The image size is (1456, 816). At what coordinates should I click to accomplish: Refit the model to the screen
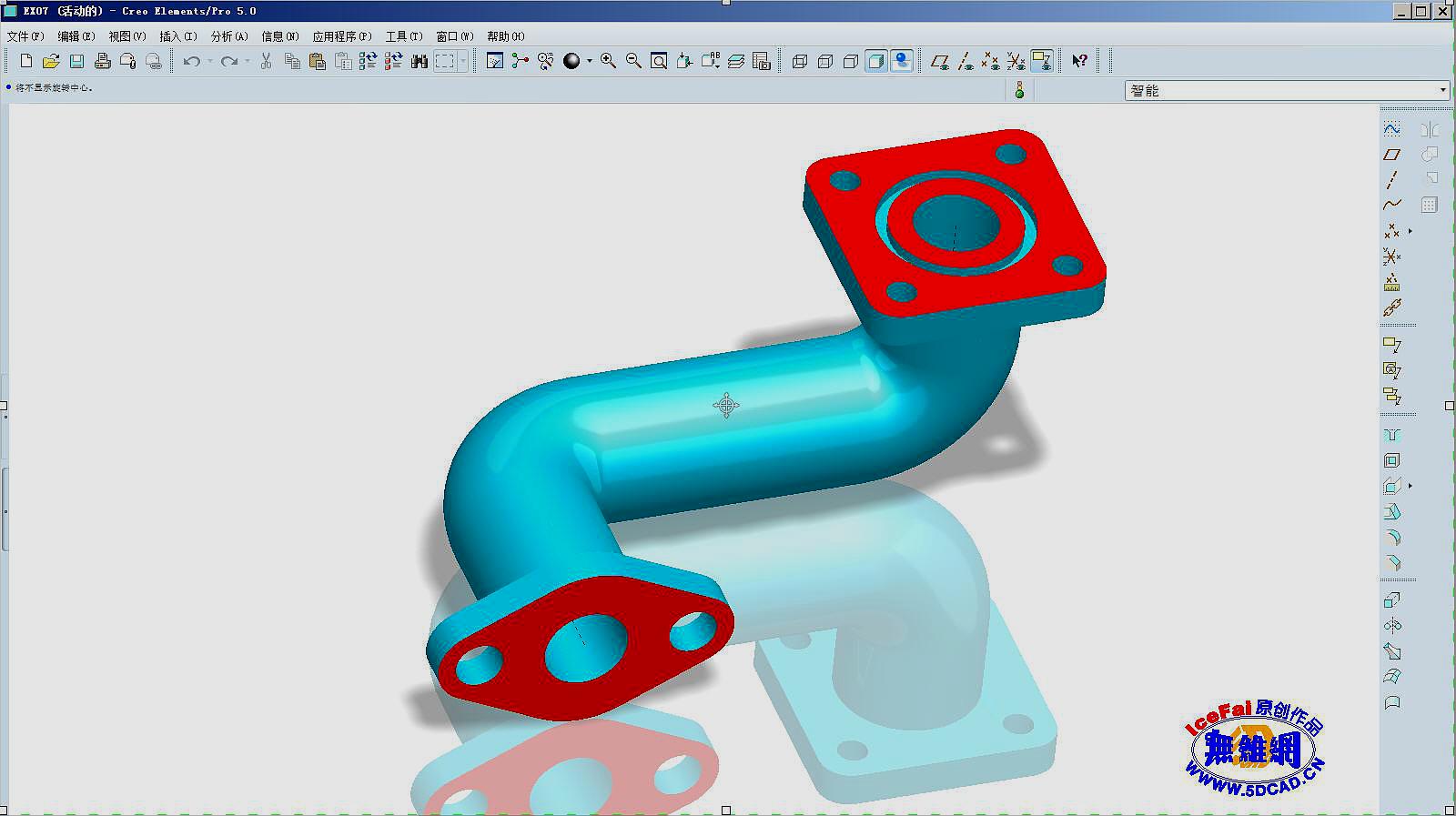click(659, 61)
